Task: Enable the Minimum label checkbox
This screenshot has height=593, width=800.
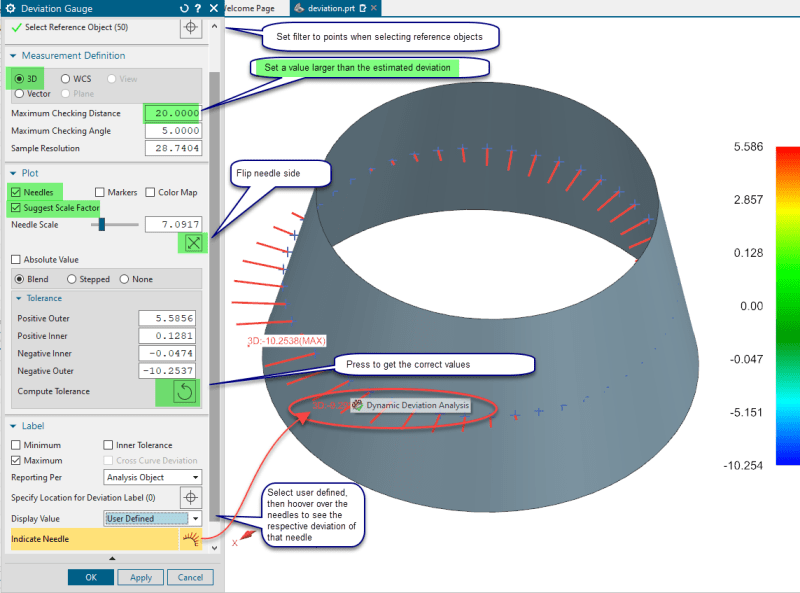Action: click(x=16, y=445)
